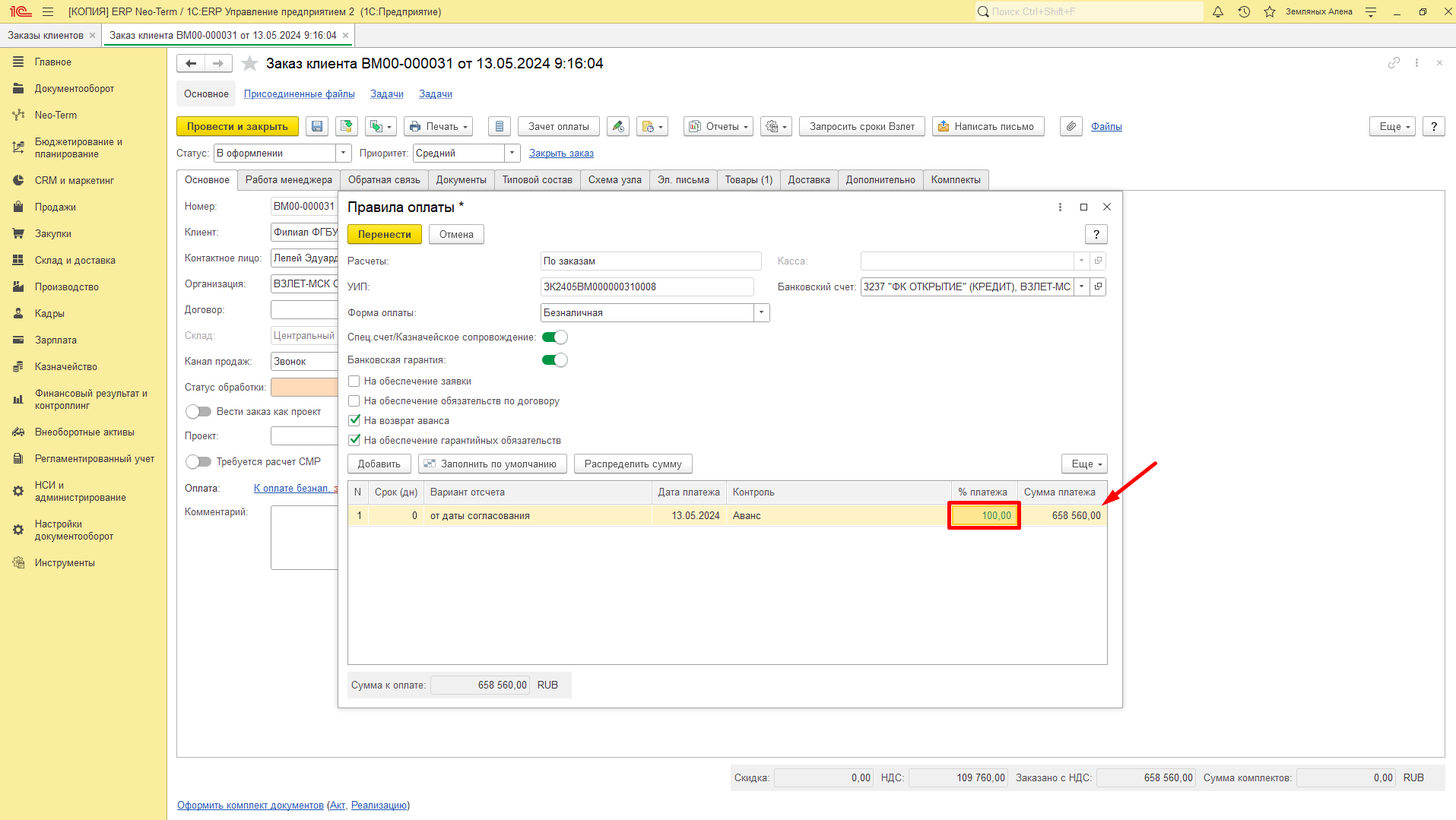Image resolution: width=1456 pixels, height=820 pixels.
Task: Expand Форма оплаты dropdown
Action: coord(761,313)
